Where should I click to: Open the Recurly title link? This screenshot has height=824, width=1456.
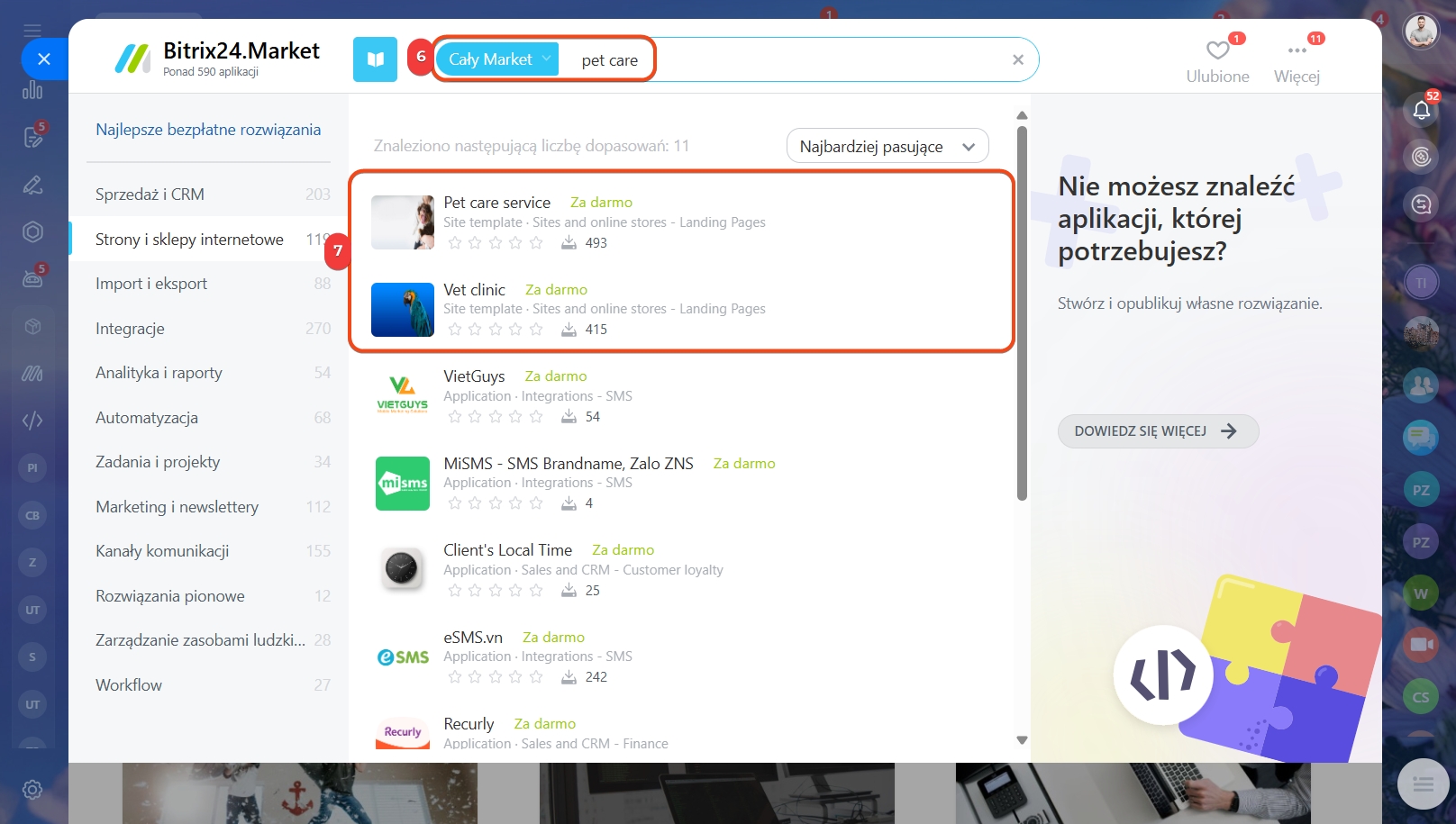tap(469, 724)
